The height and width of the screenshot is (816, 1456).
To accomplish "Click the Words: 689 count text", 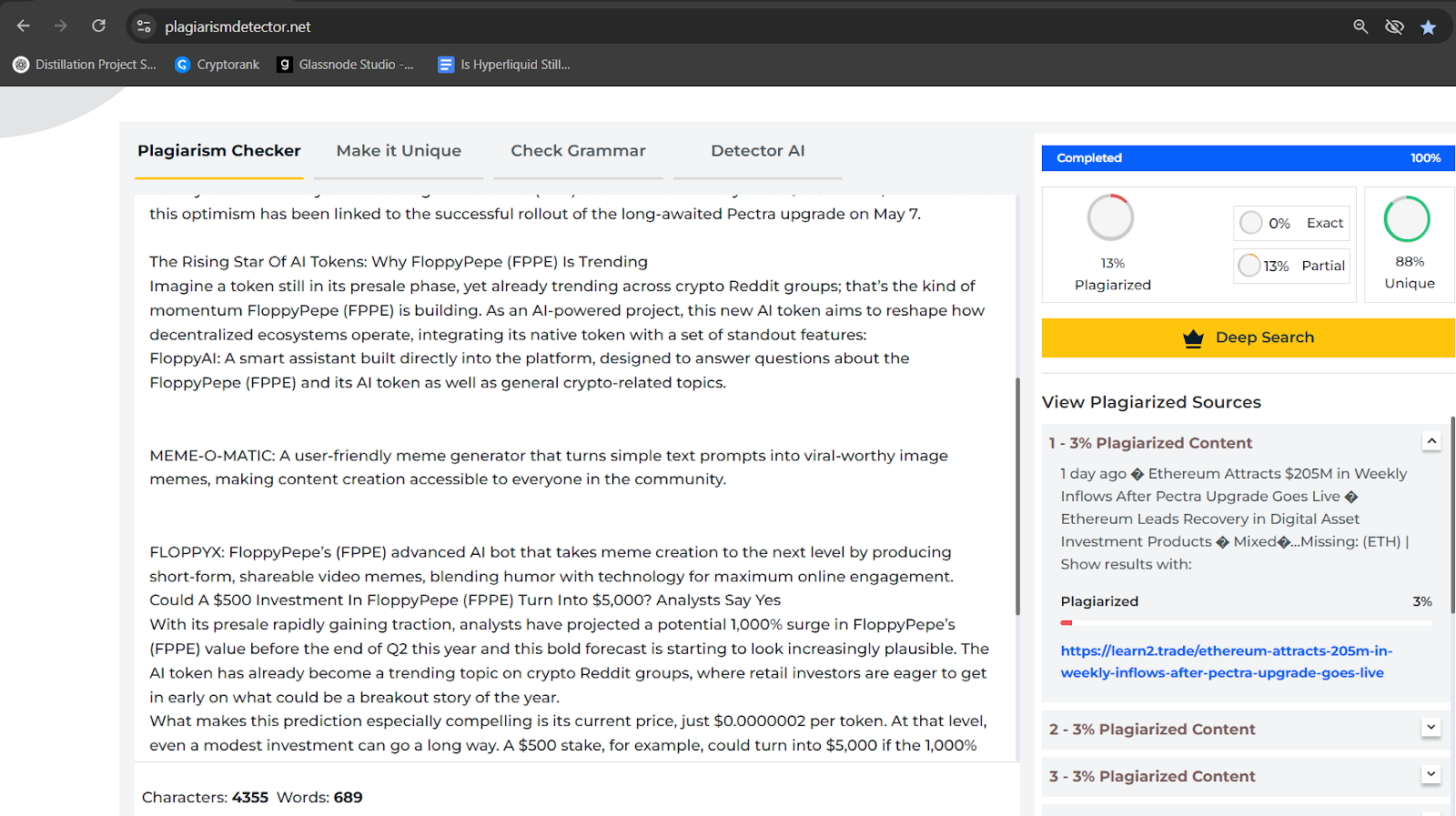I will click(319, 798).
